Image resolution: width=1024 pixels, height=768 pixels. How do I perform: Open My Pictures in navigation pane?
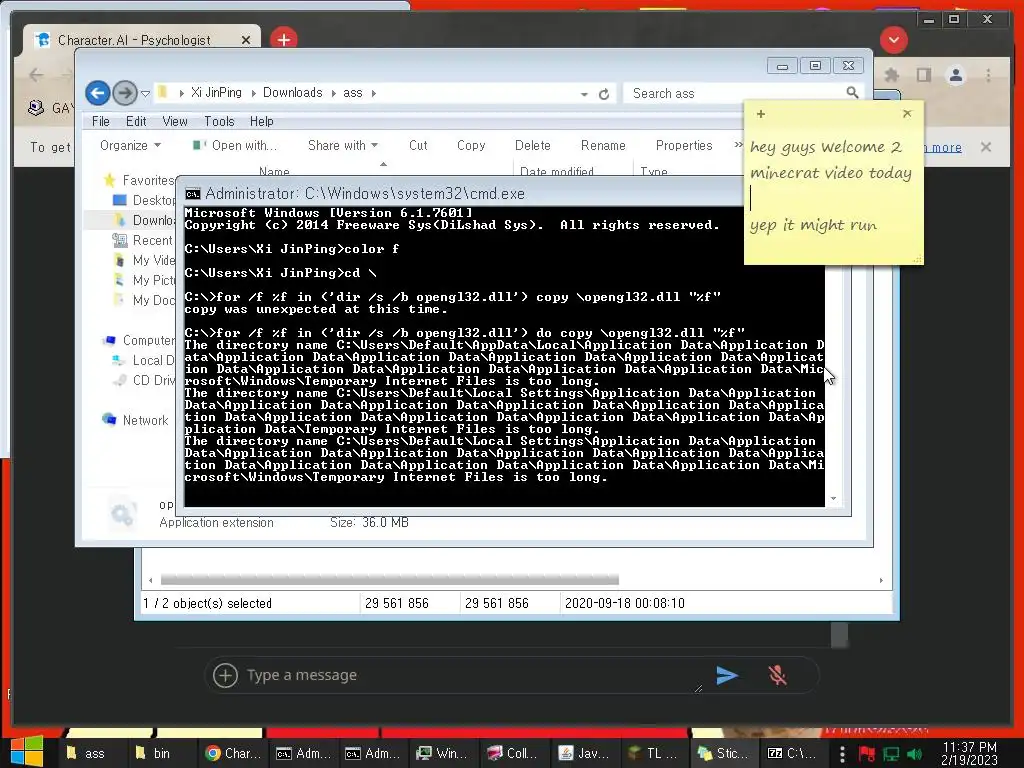tap(144, 280)
